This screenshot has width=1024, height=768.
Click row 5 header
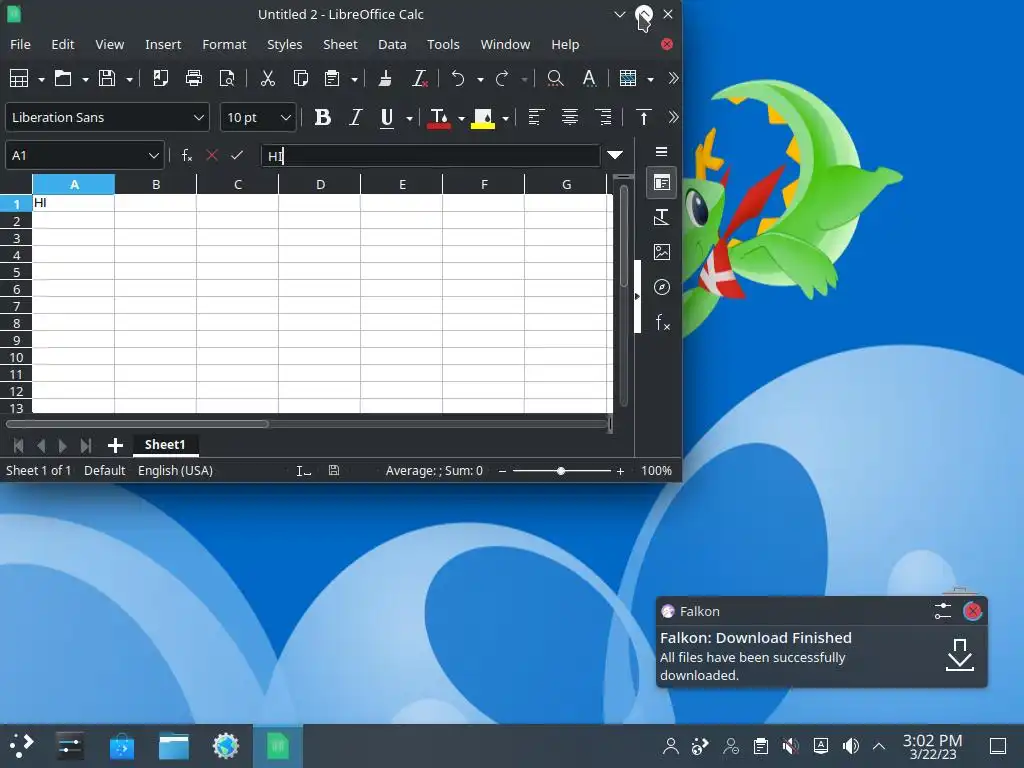tap(16, 272)
